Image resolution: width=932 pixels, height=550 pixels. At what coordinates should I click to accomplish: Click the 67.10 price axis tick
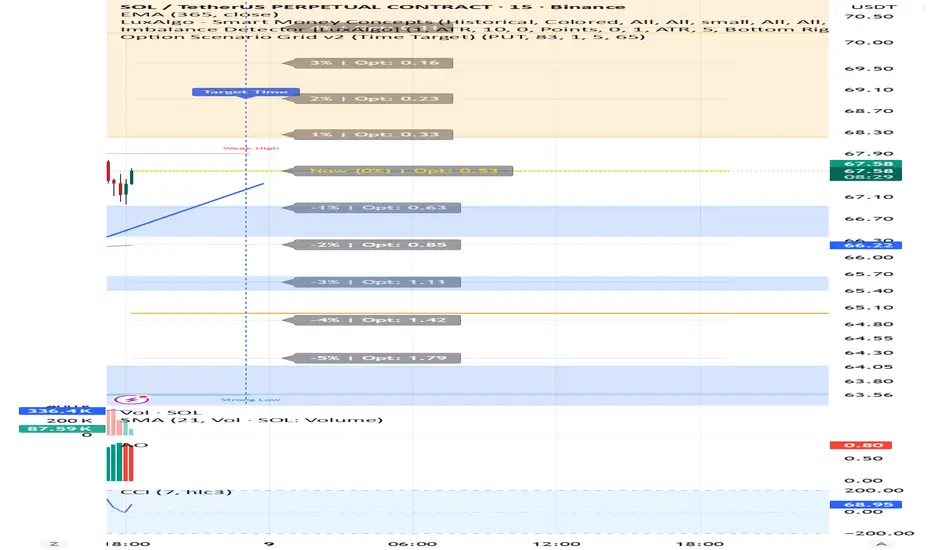[868, 197]
